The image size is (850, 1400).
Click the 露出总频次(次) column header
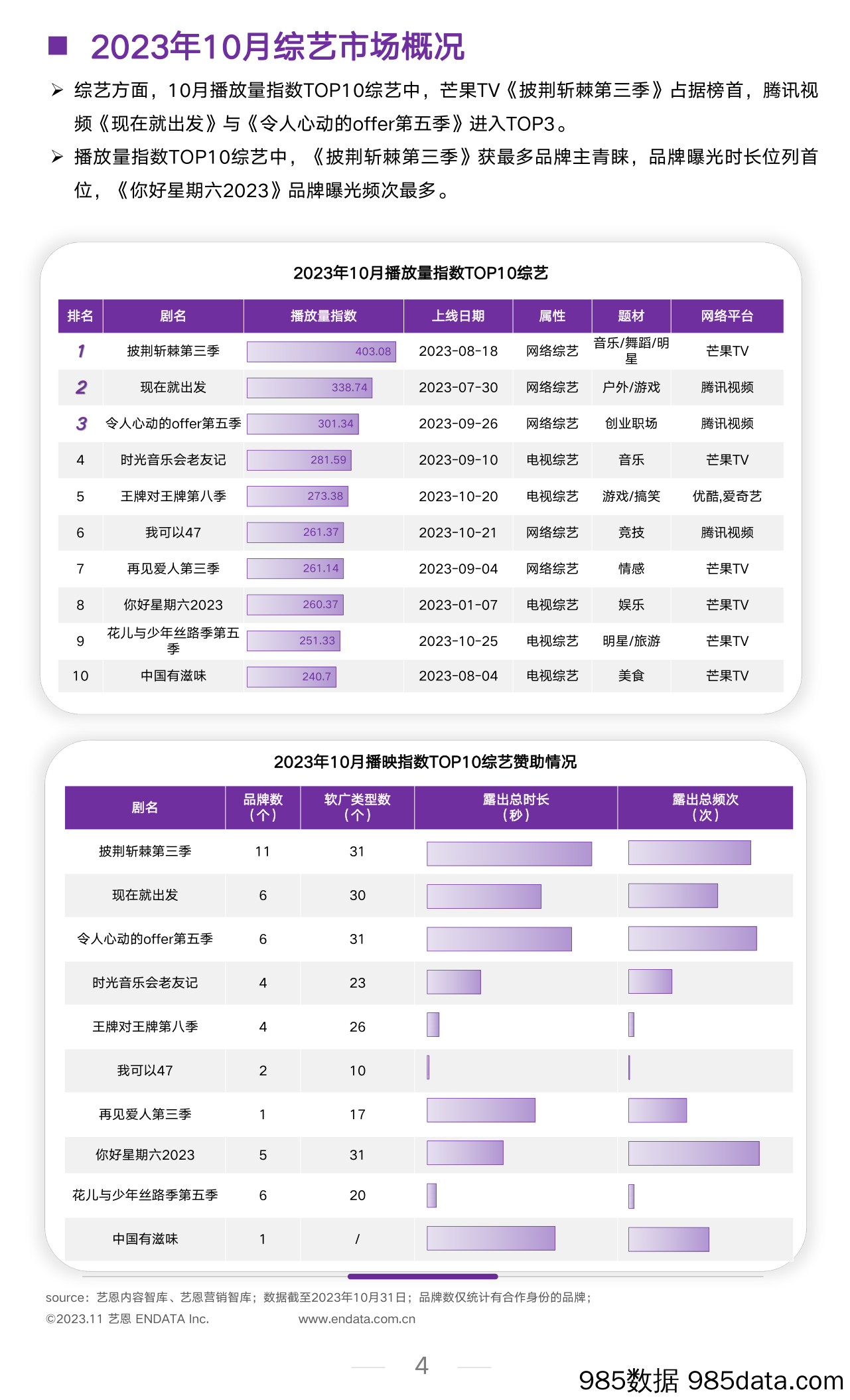(x=705, y=807)
